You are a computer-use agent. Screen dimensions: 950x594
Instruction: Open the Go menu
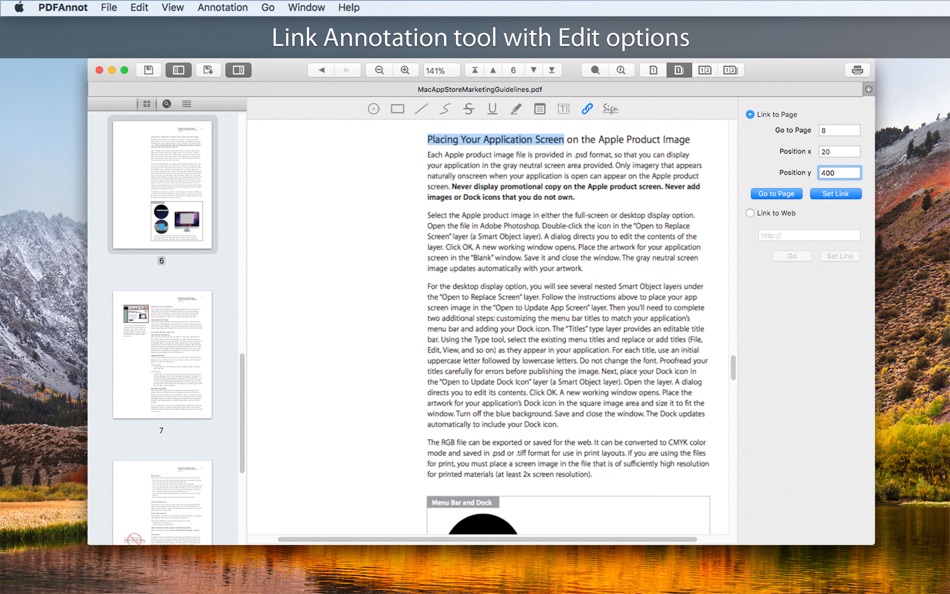(268, 7)
